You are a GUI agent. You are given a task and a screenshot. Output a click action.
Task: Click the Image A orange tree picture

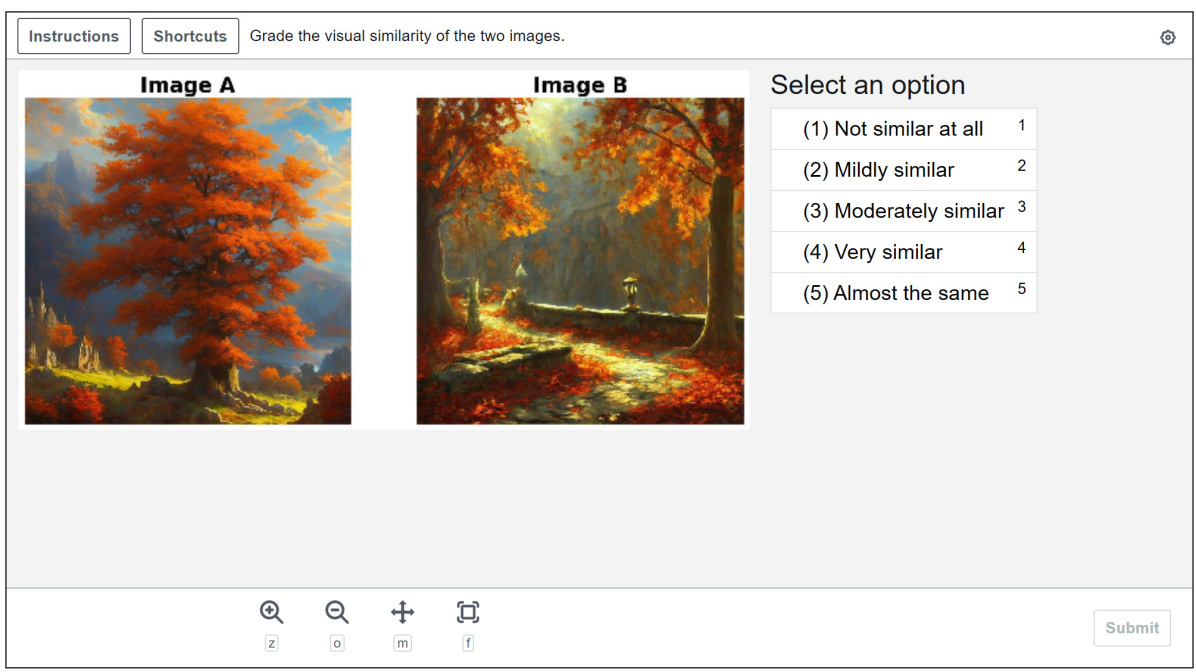188,260
